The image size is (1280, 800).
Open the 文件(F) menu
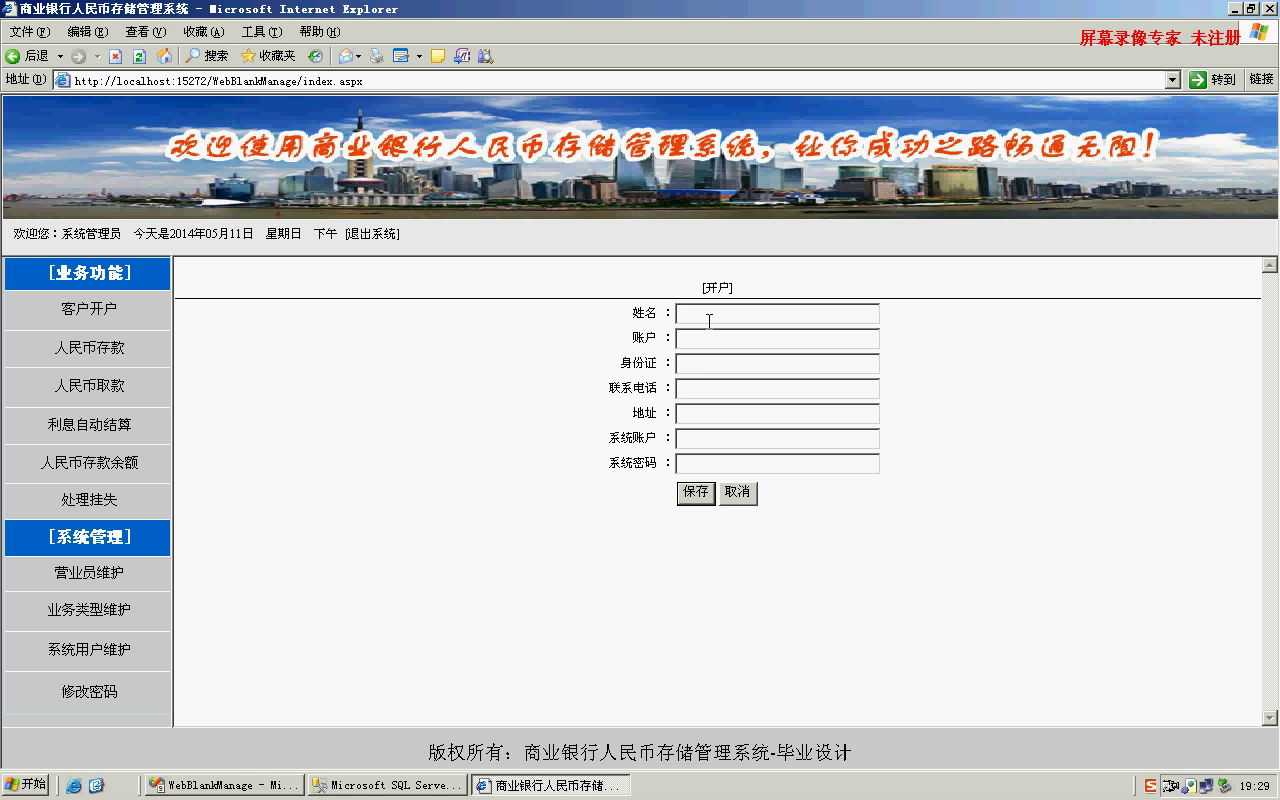click(29, 32)
